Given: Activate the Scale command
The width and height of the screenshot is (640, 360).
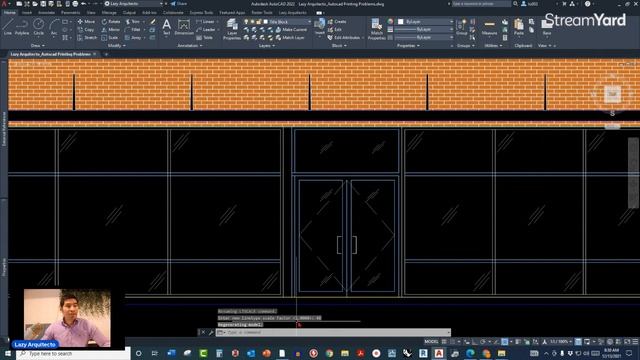Looking at the screenshot, I should coord(110,38).
